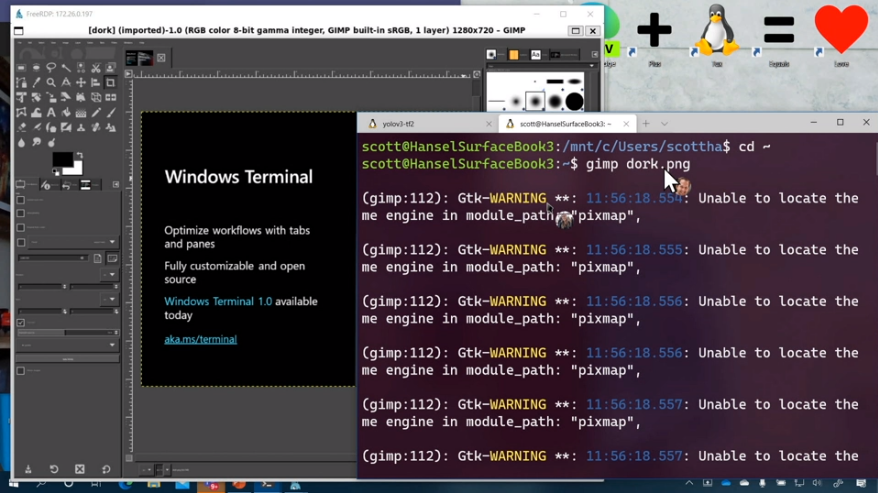Image resolution: width=878 pixels, height=493 pixels.
Task: Select the Dodge/Burn tool
Action: pyautogui.click(x=51, y=142)
